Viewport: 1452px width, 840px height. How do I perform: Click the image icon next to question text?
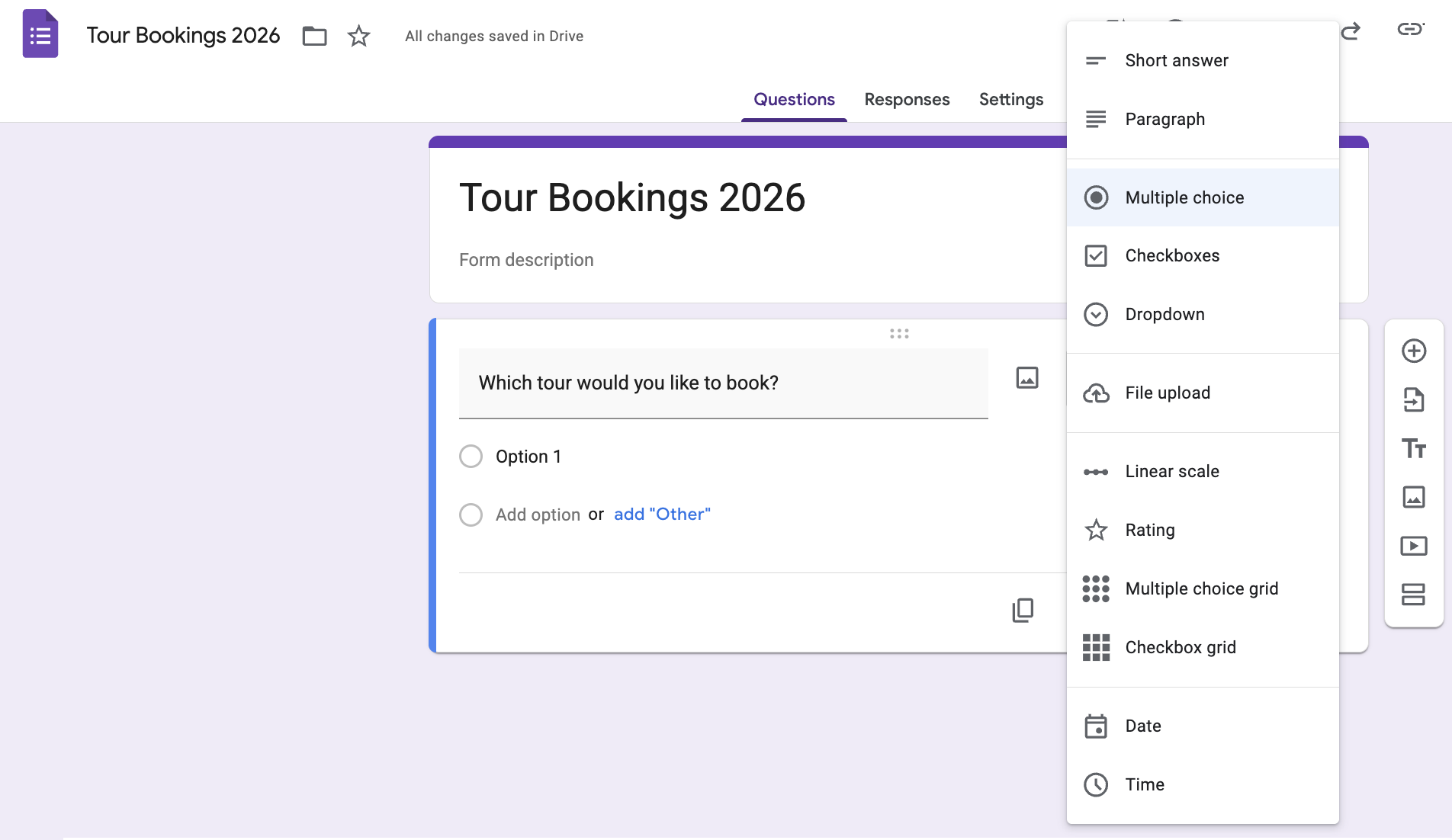tap(1026, 377)
